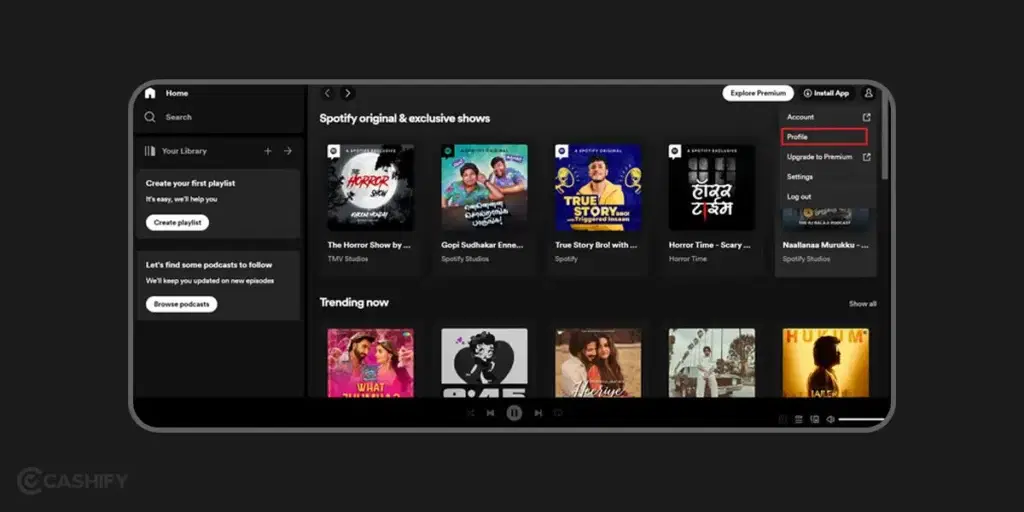Image resolution: width=1024 pixels, height=512 pixels.
Task: Collapse Your Library panel icon
Action: pyautogui.click(x=150, y=151)
